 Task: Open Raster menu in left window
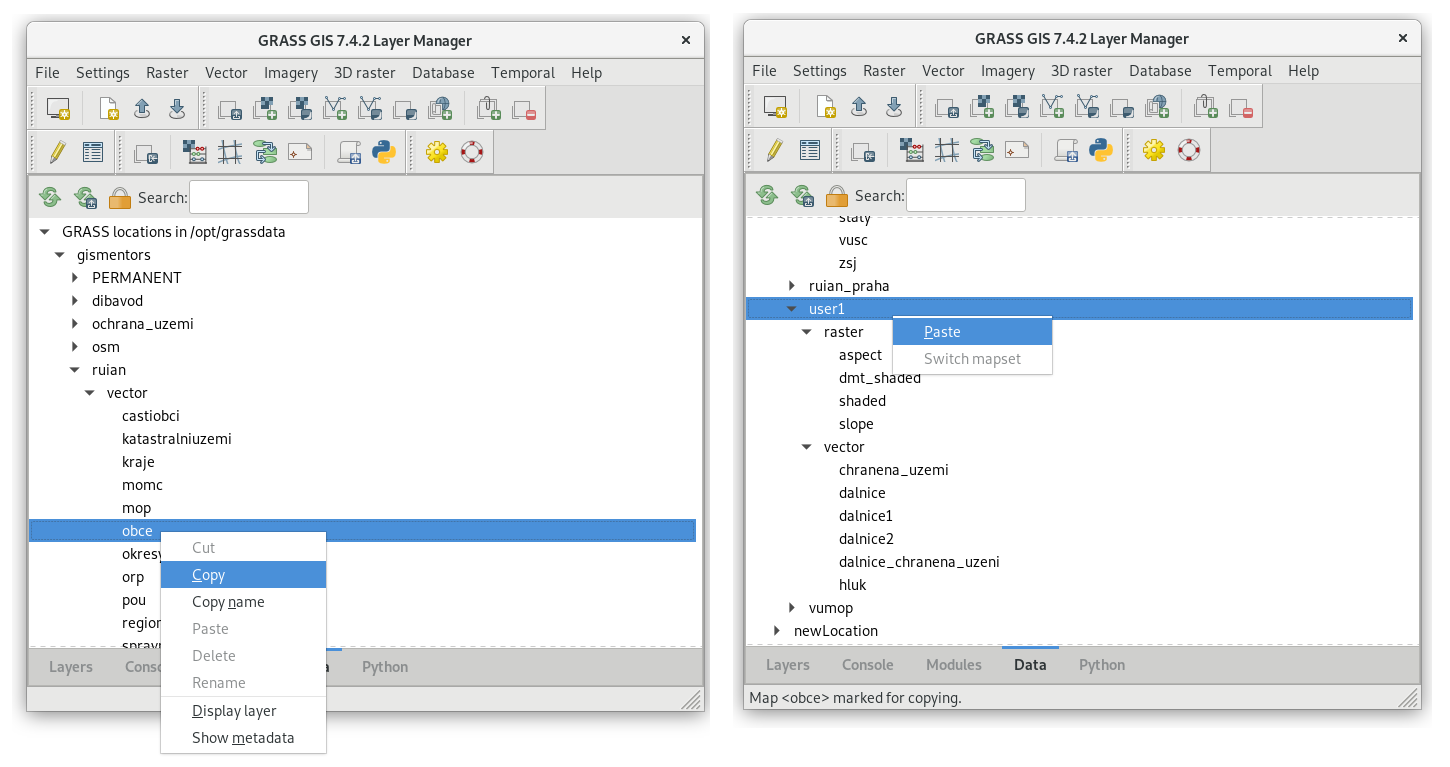point(167,73)
